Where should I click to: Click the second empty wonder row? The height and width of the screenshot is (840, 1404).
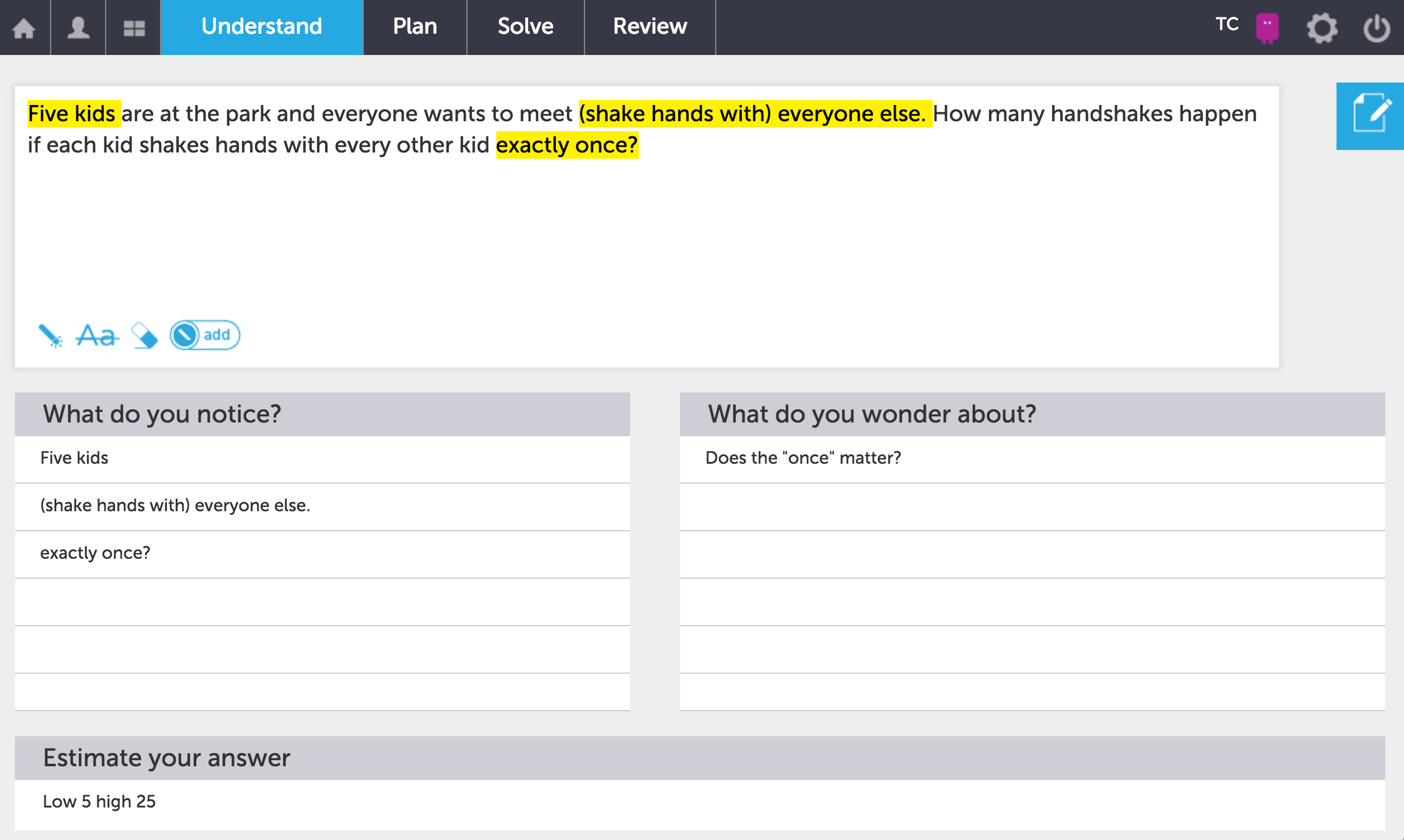1033,554
